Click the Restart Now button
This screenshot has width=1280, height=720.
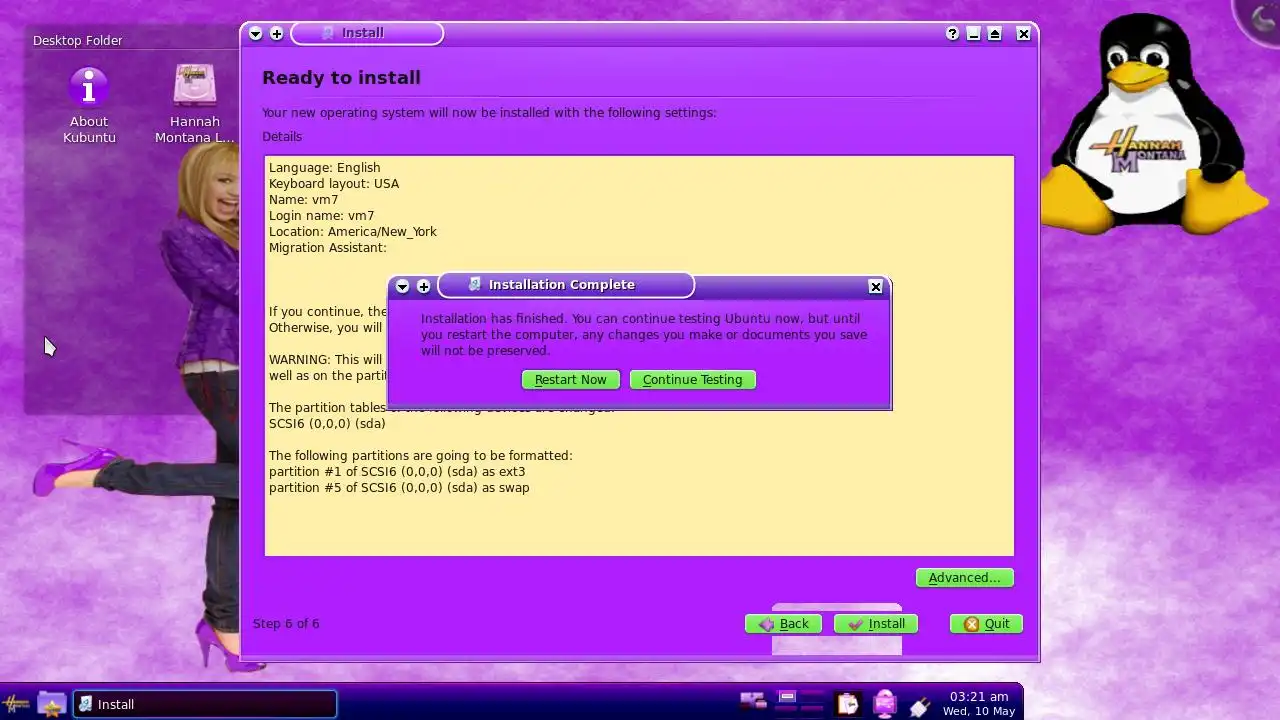point(571,380)
